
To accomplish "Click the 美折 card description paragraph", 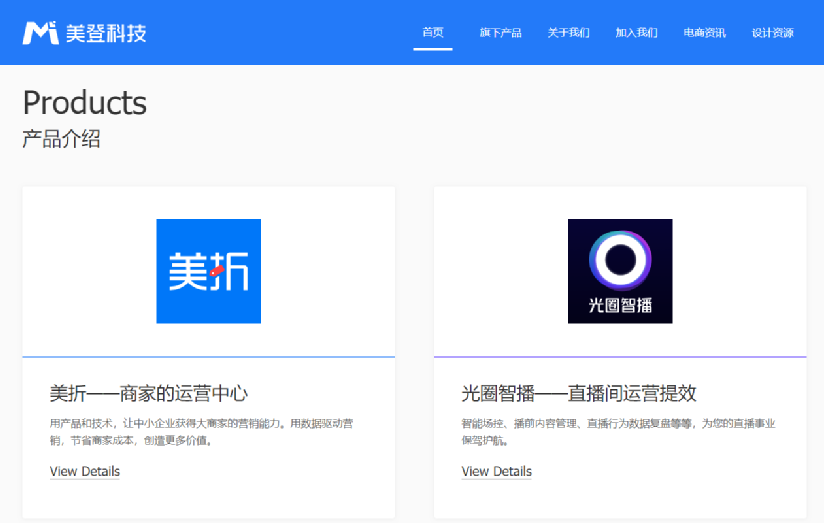I will coord(200,431).
